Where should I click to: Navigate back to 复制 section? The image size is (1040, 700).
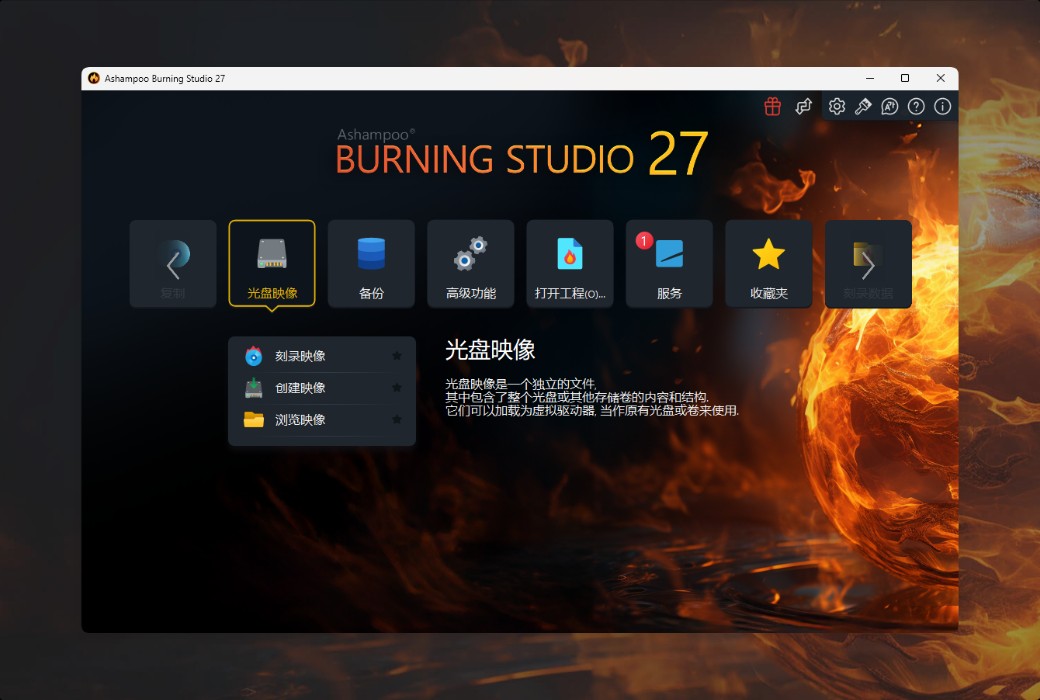coord(172,263)
